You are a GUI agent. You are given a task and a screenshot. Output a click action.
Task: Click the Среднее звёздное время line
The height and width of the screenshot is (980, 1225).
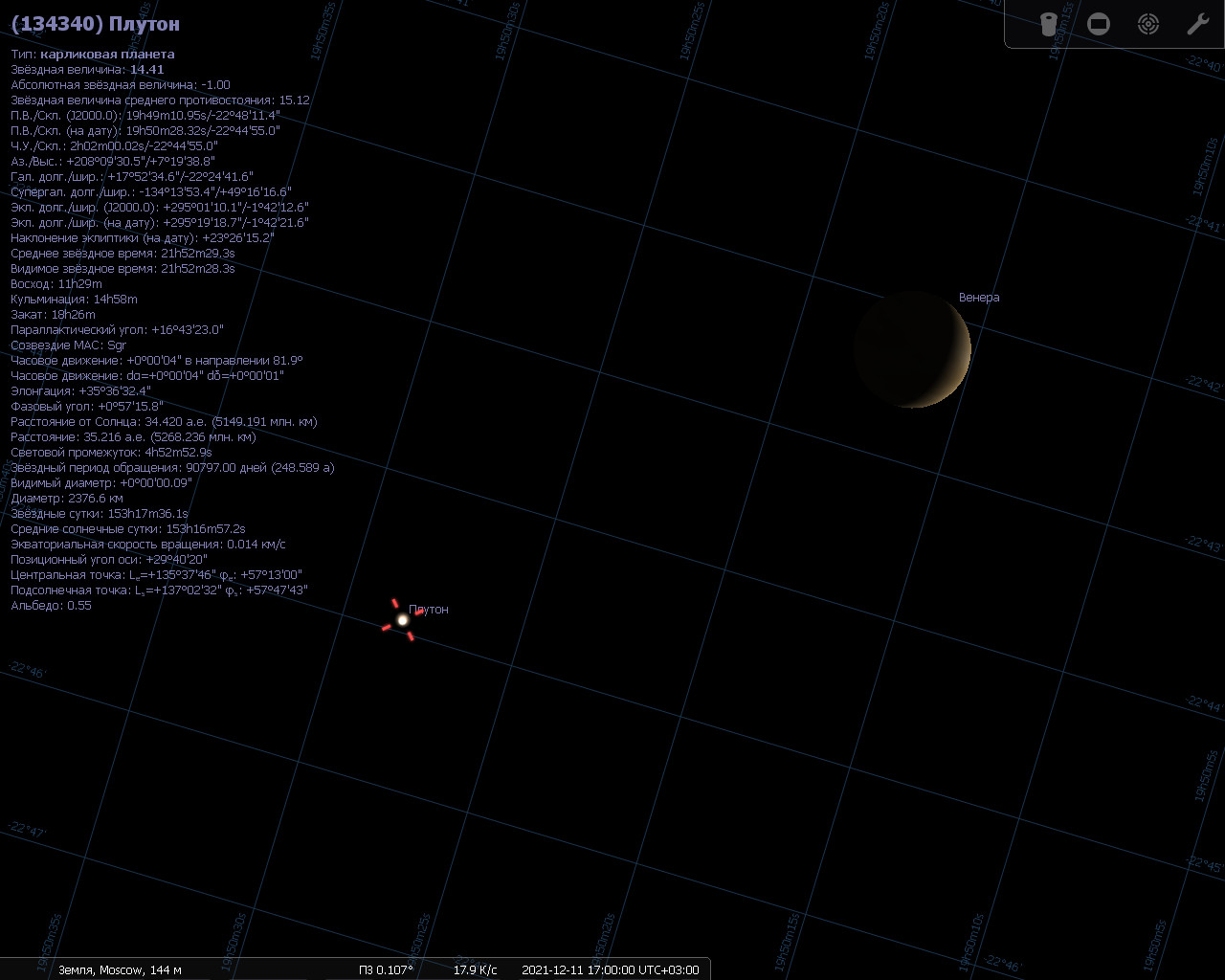pyautogui.click(x=122, y=254)
